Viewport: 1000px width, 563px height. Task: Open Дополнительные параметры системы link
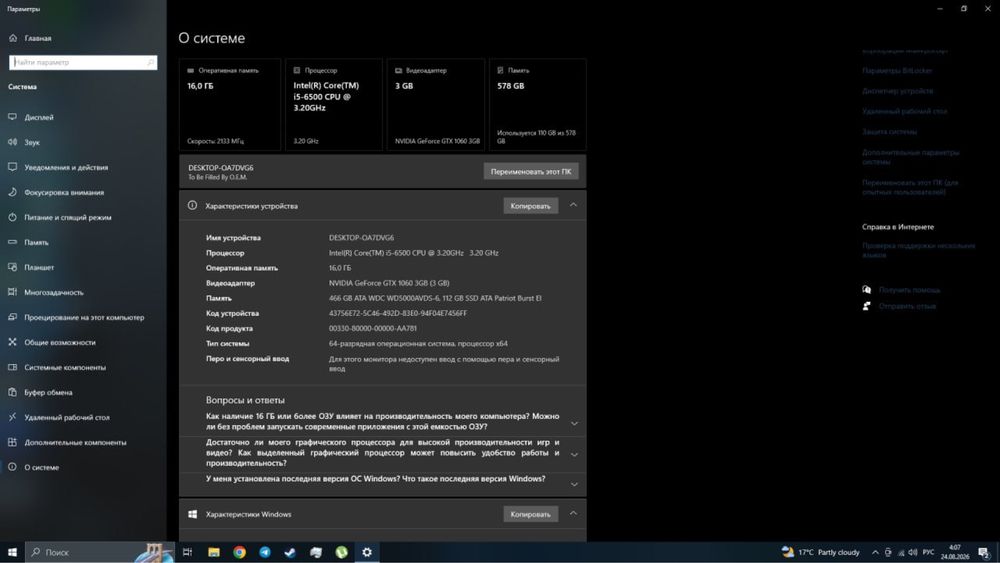910,157
